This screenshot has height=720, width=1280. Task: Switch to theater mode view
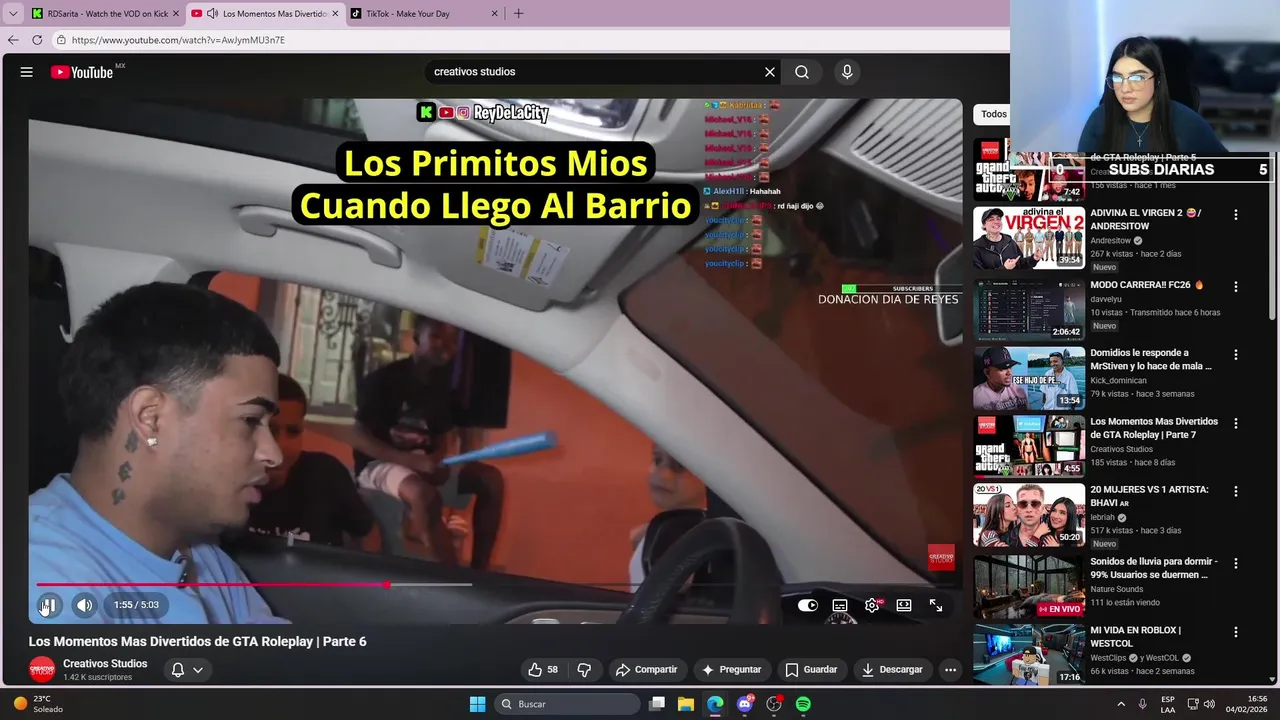coord(904,605)
